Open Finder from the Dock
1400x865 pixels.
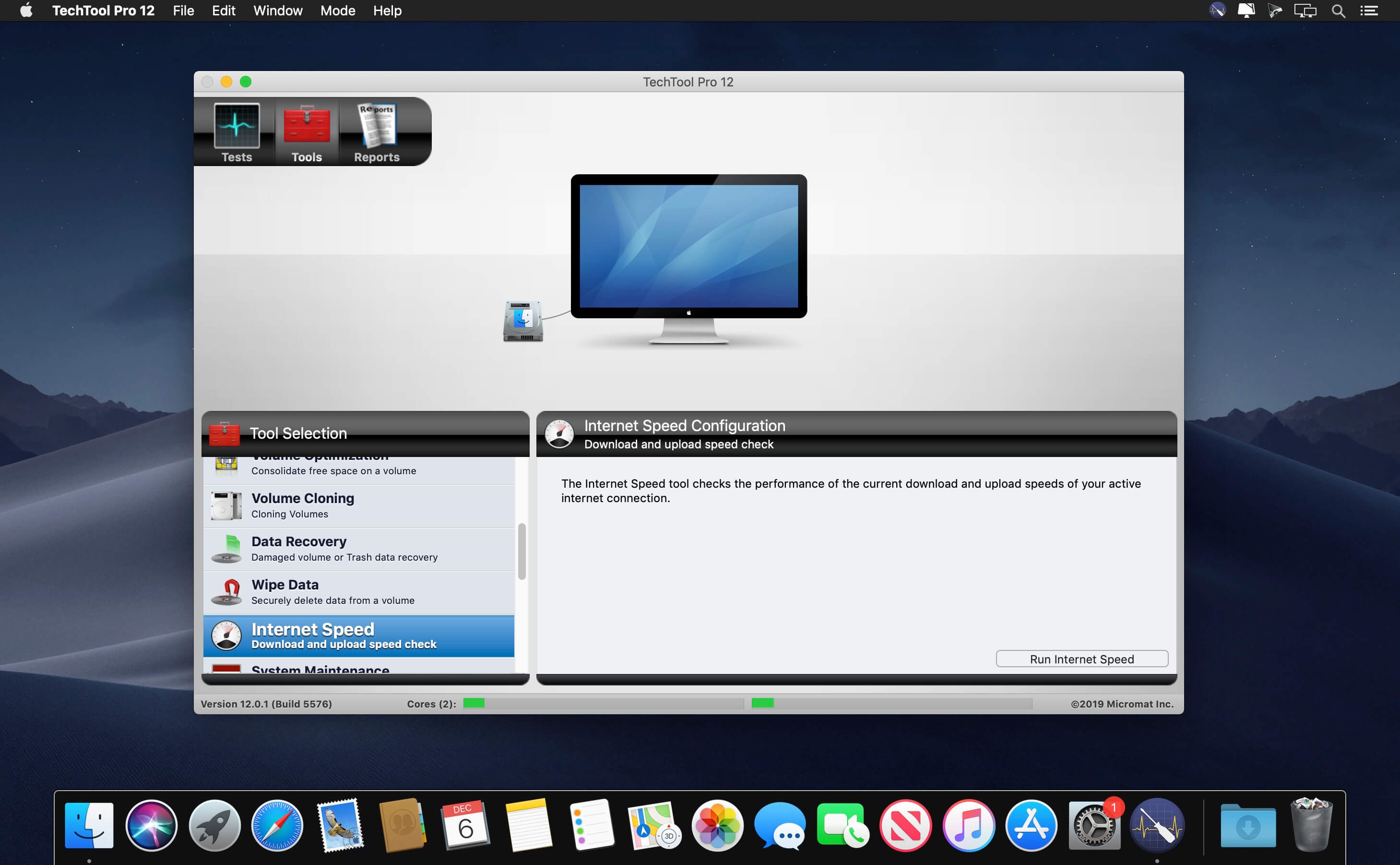click(89, 825)
